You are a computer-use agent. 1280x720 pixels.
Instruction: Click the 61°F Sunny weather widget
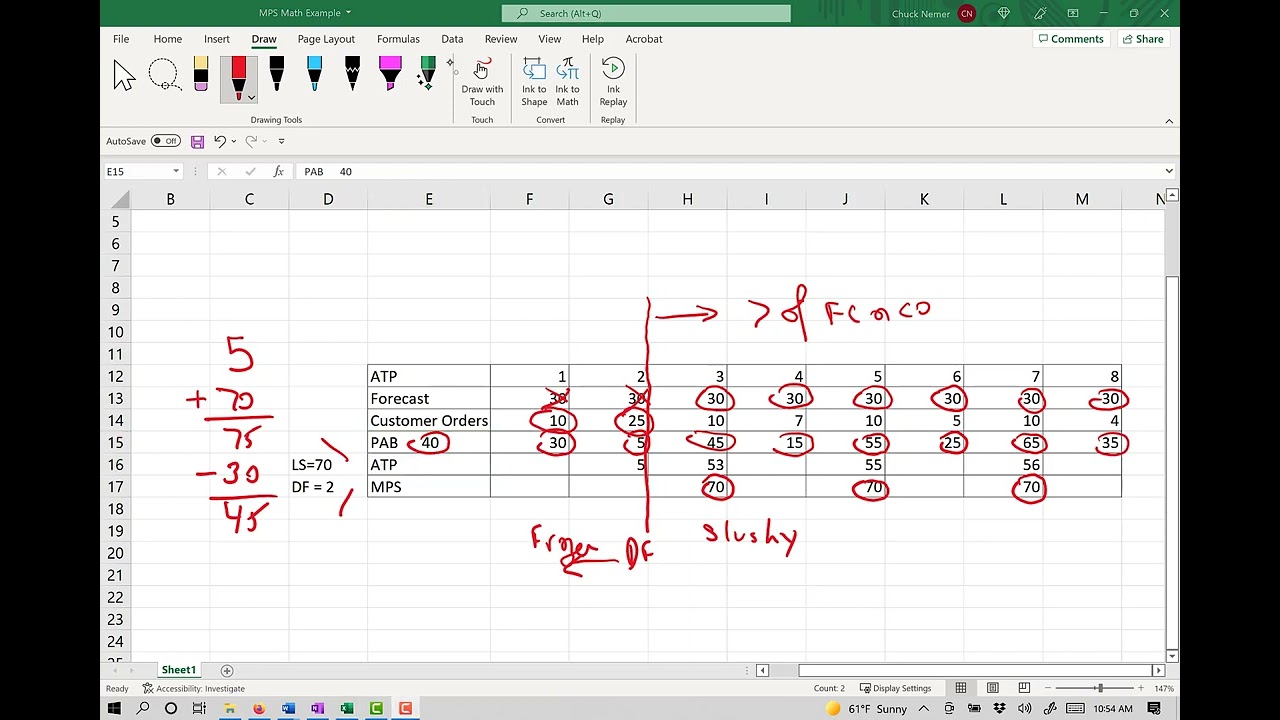pyautogui.click(x=866, y=708)
